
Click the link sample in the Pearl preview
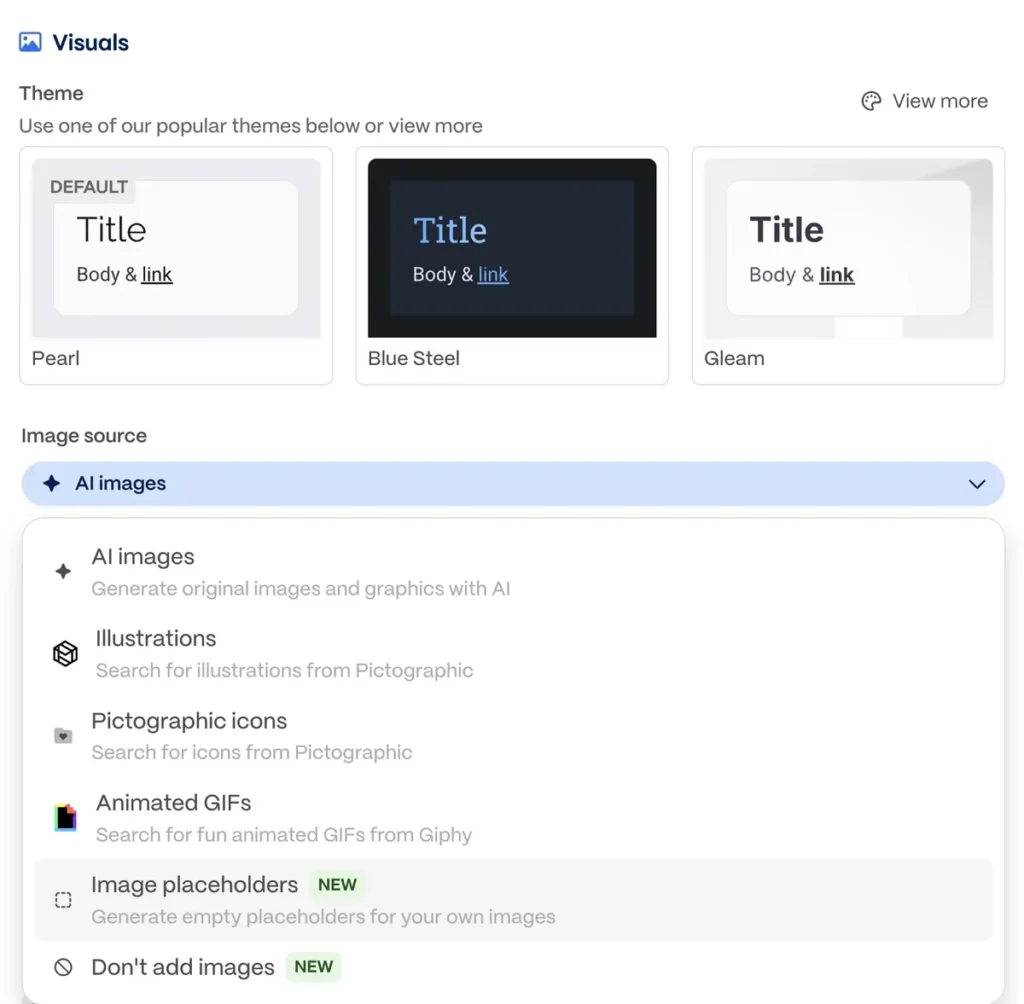coord(157,274)
